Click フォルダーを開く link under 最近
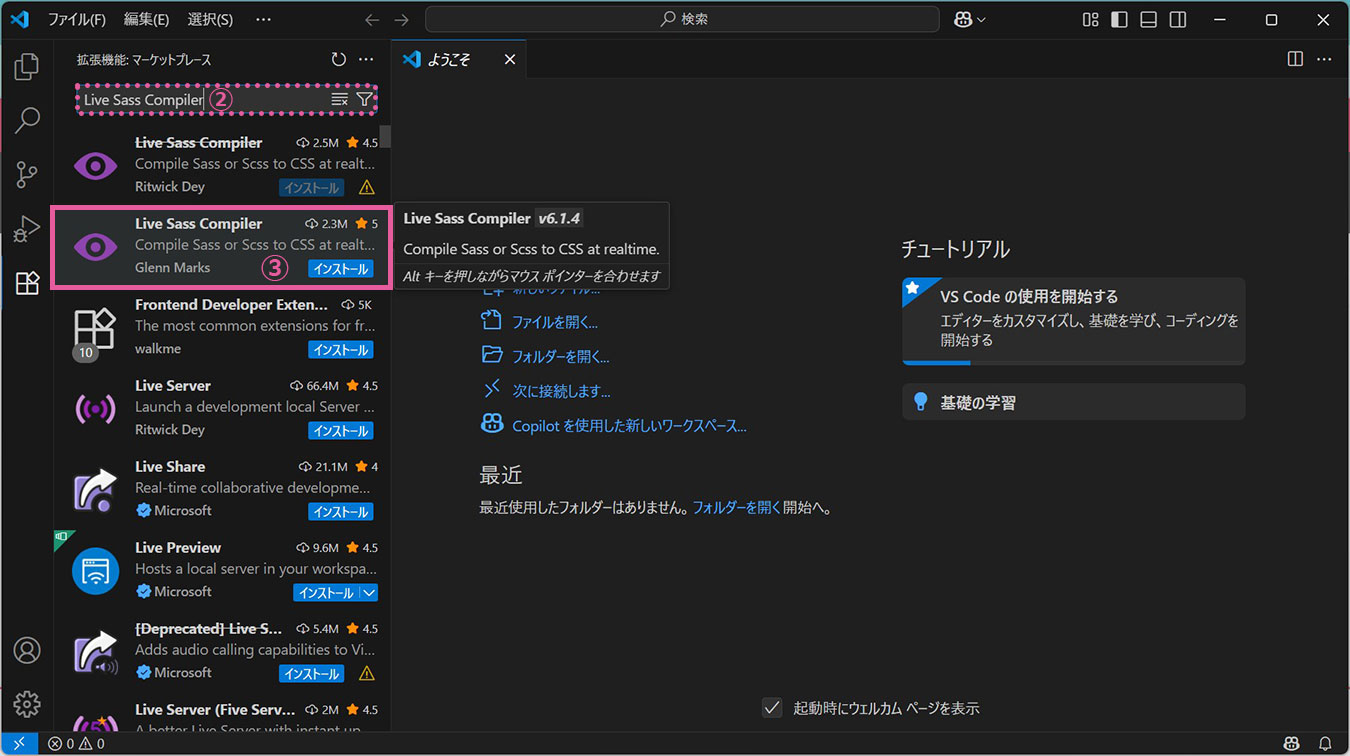1350x756 pixels. 737,507
